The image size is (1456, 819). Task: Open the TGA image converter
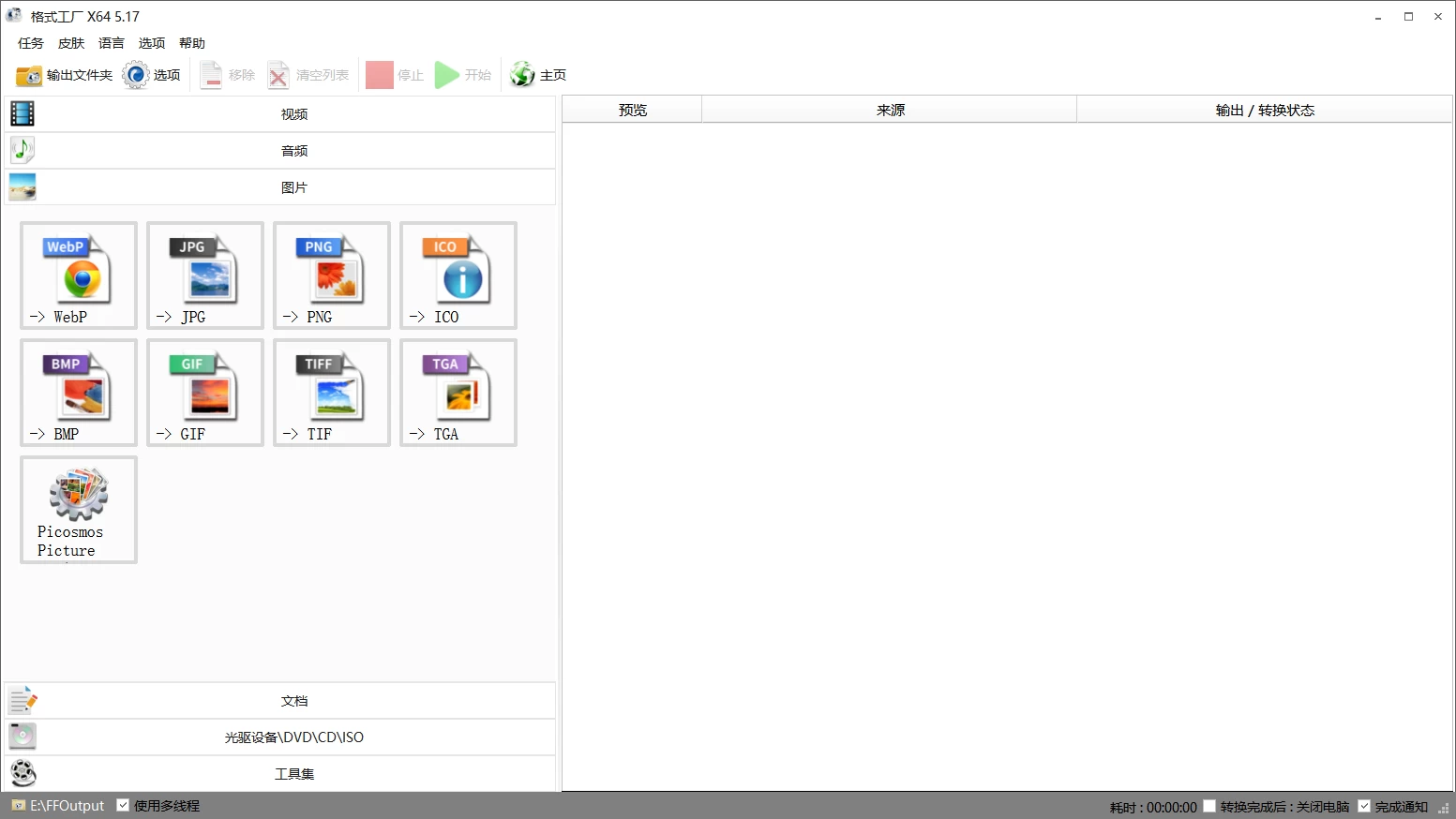point(458,393)
